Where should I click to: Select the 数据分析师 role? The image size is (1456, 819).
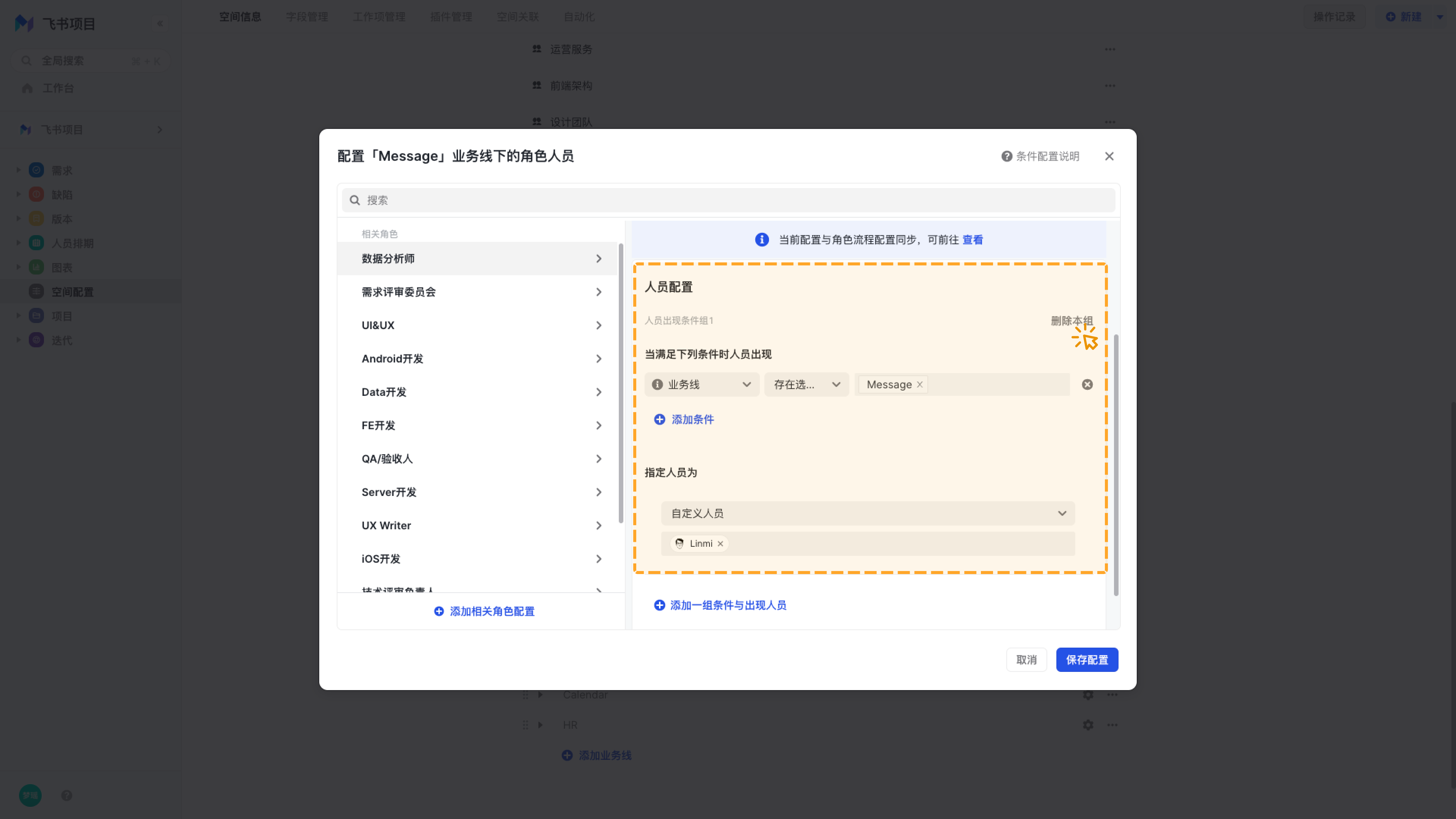coord(478,258)
